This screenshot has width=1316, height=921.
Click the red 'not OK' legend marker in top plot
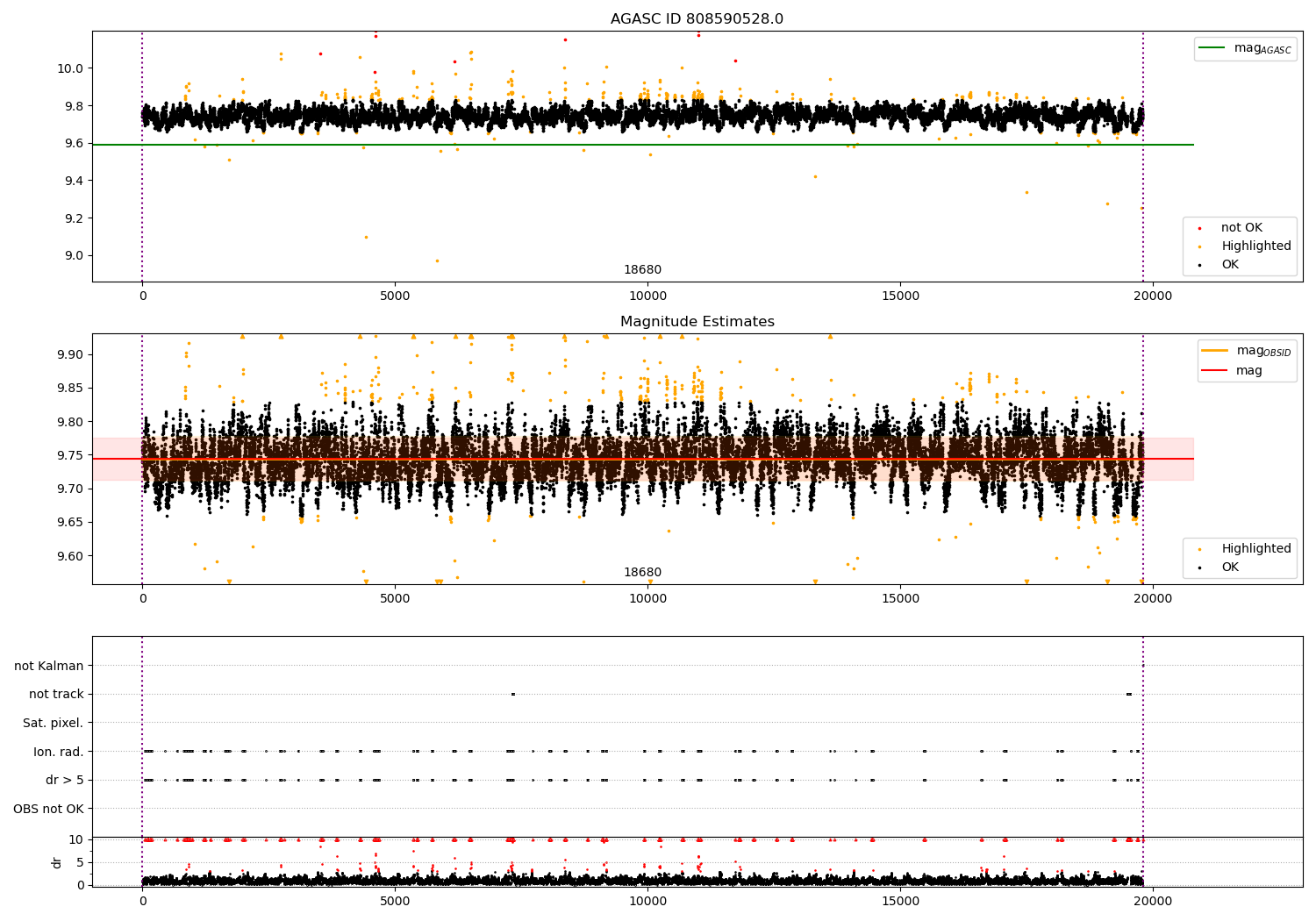pos(1201,228)
